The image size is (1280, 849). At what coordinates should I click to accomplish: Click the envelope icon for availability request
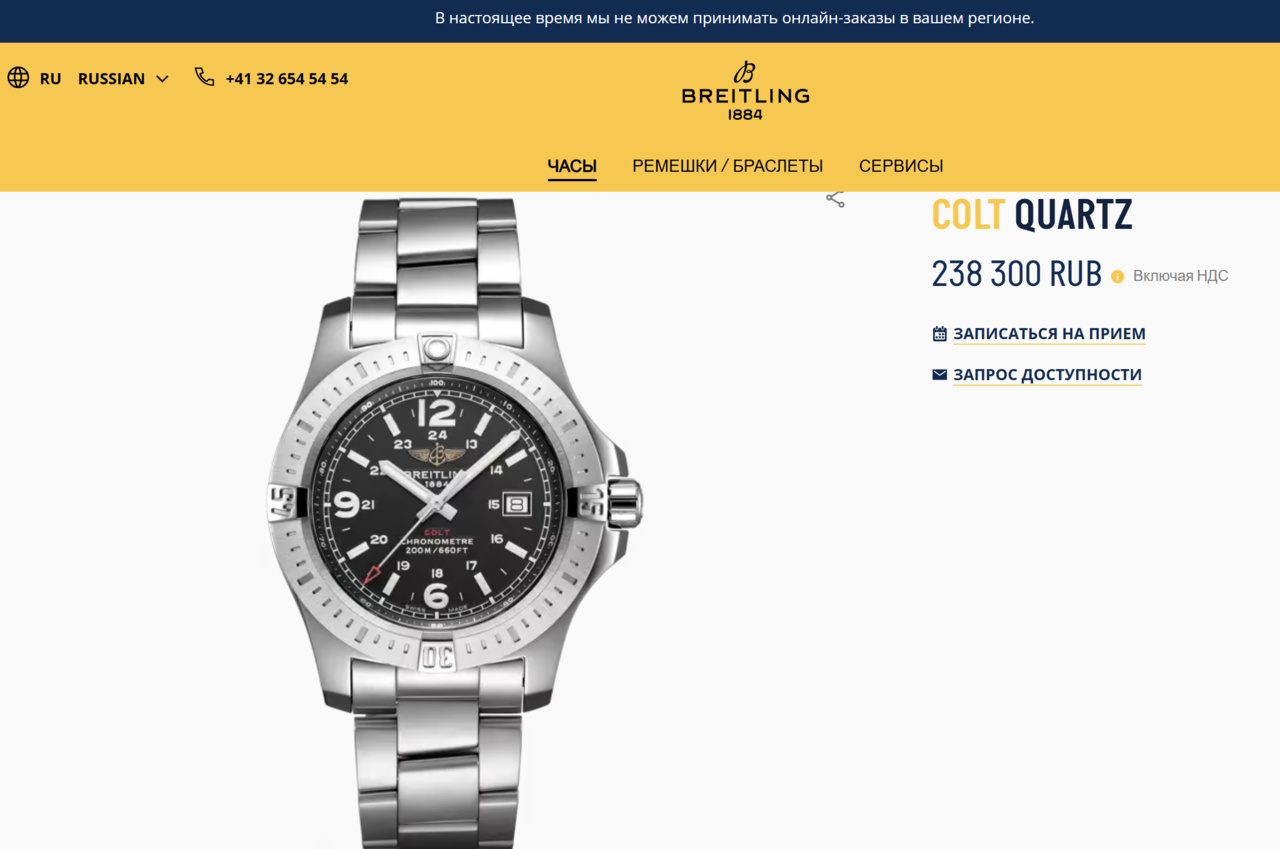point(939,375)
